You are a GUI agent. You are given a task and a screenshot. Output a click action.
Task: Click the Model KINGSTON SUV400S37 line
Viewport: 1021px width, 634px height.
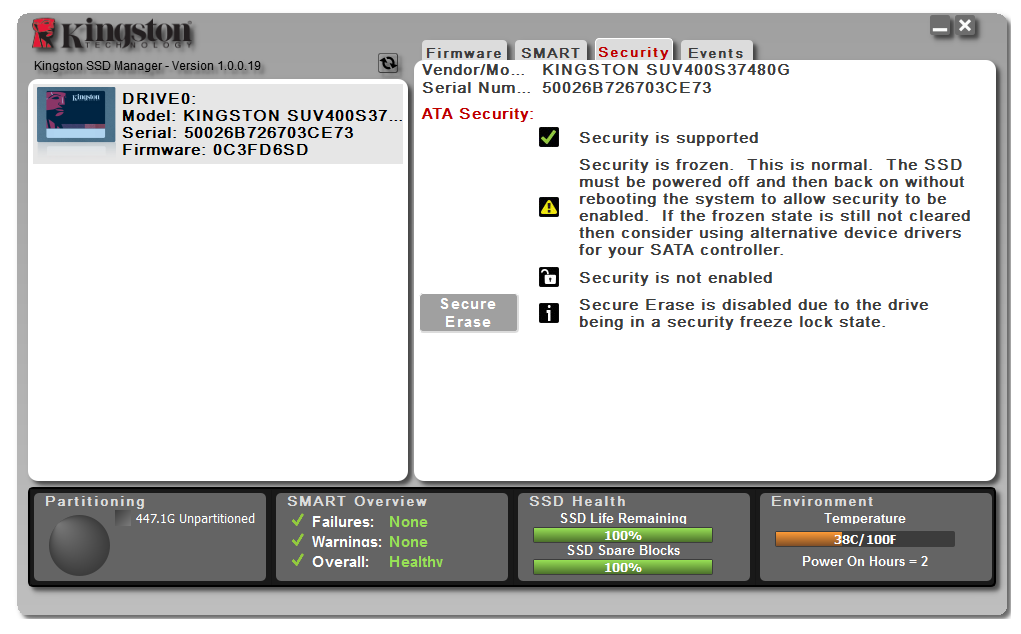(262, 115)
